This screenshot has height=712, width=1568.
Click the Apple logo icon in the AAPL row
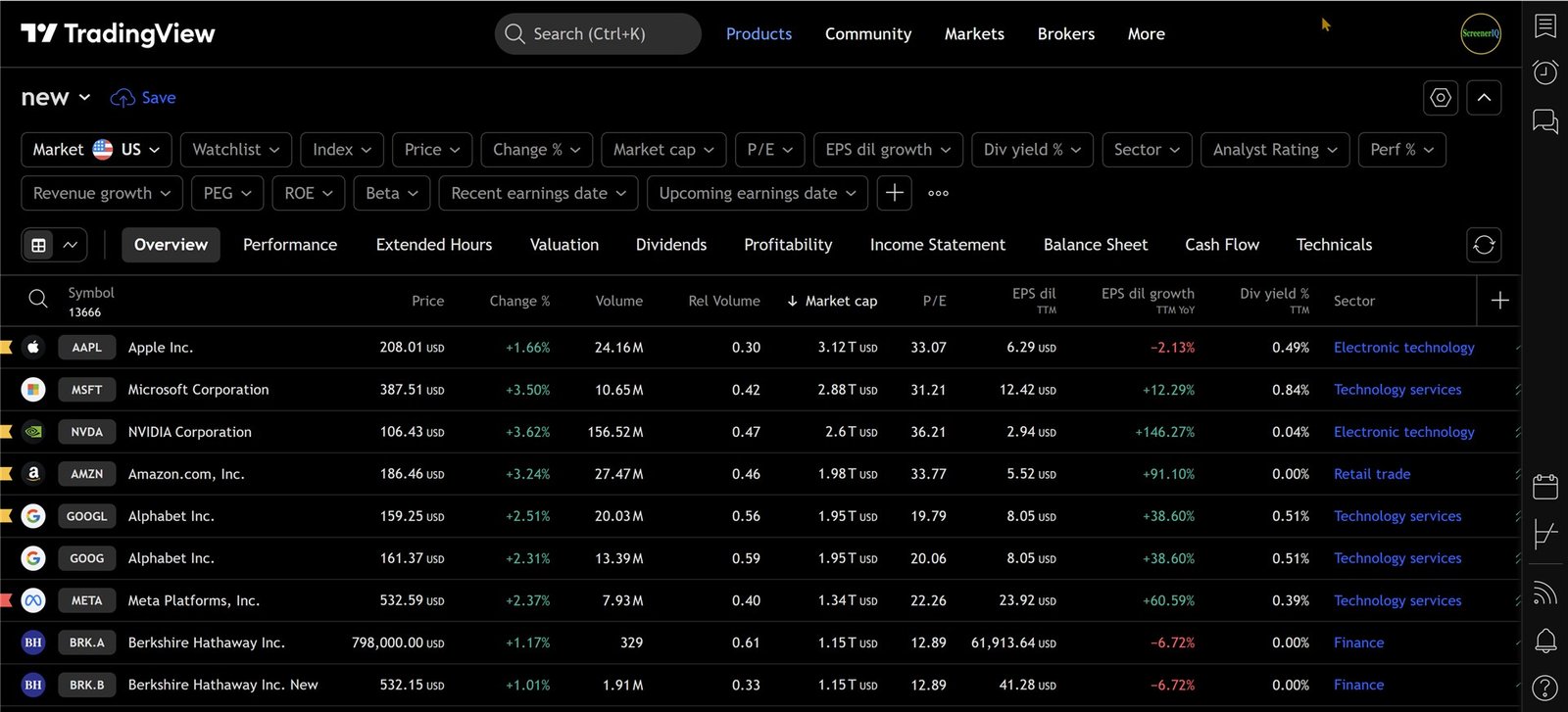(33, 347)
